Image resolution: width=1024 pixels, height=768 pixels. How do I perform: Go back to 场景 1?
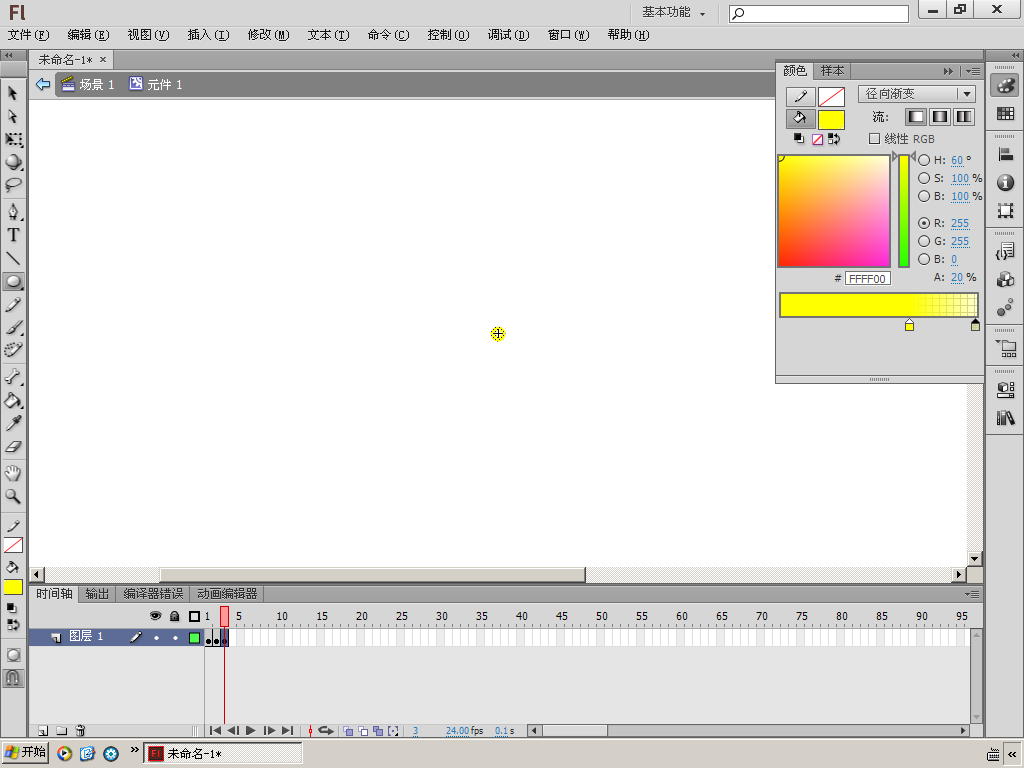tap(88, 84)
